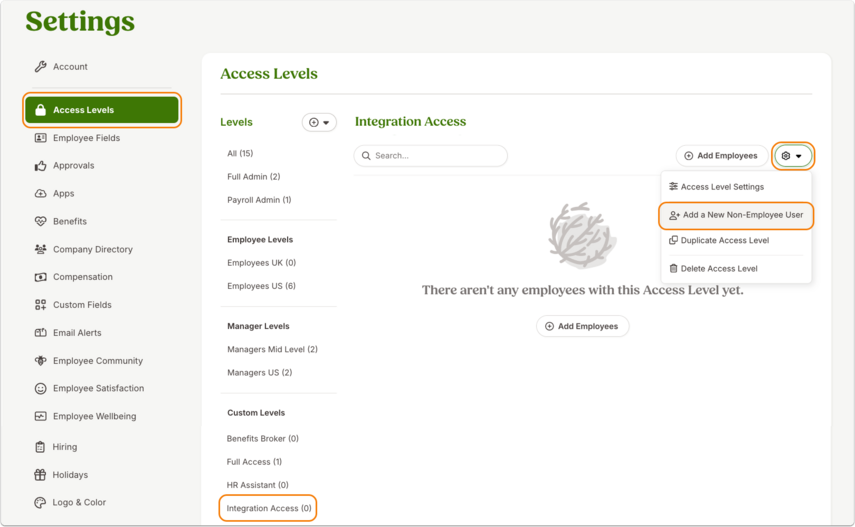
Task: Select HR Assistant (0) level
Action: [257, 485]
